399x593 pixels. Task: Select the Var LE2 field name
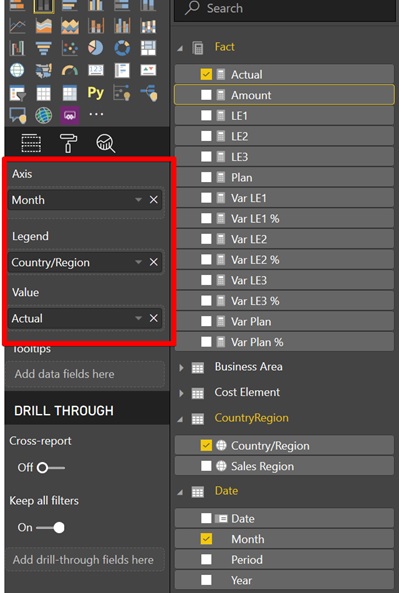(249, 239)
